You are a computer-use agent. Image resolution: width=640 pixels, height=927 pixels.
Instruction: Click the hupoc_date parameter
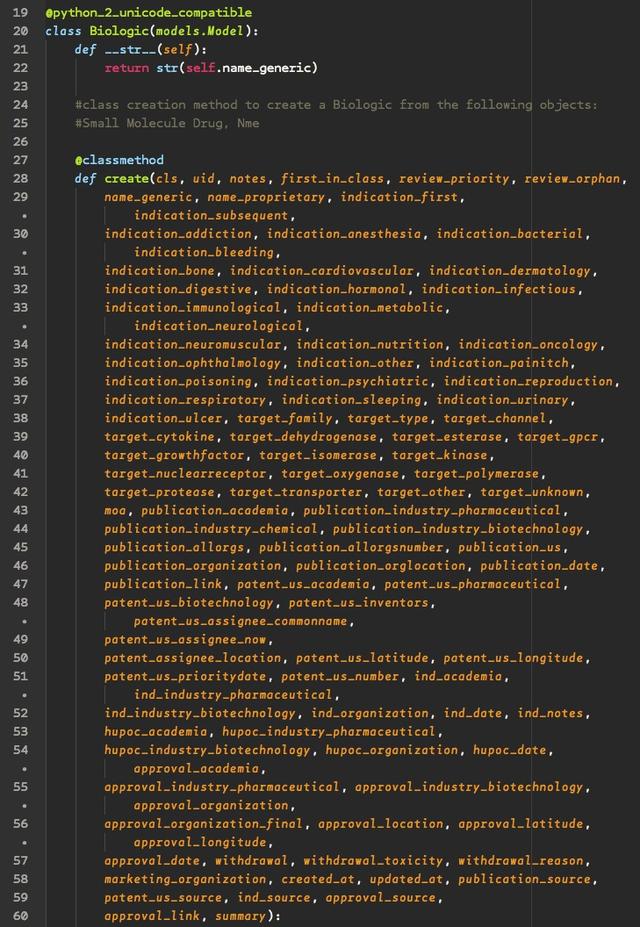tap(510, 750)
